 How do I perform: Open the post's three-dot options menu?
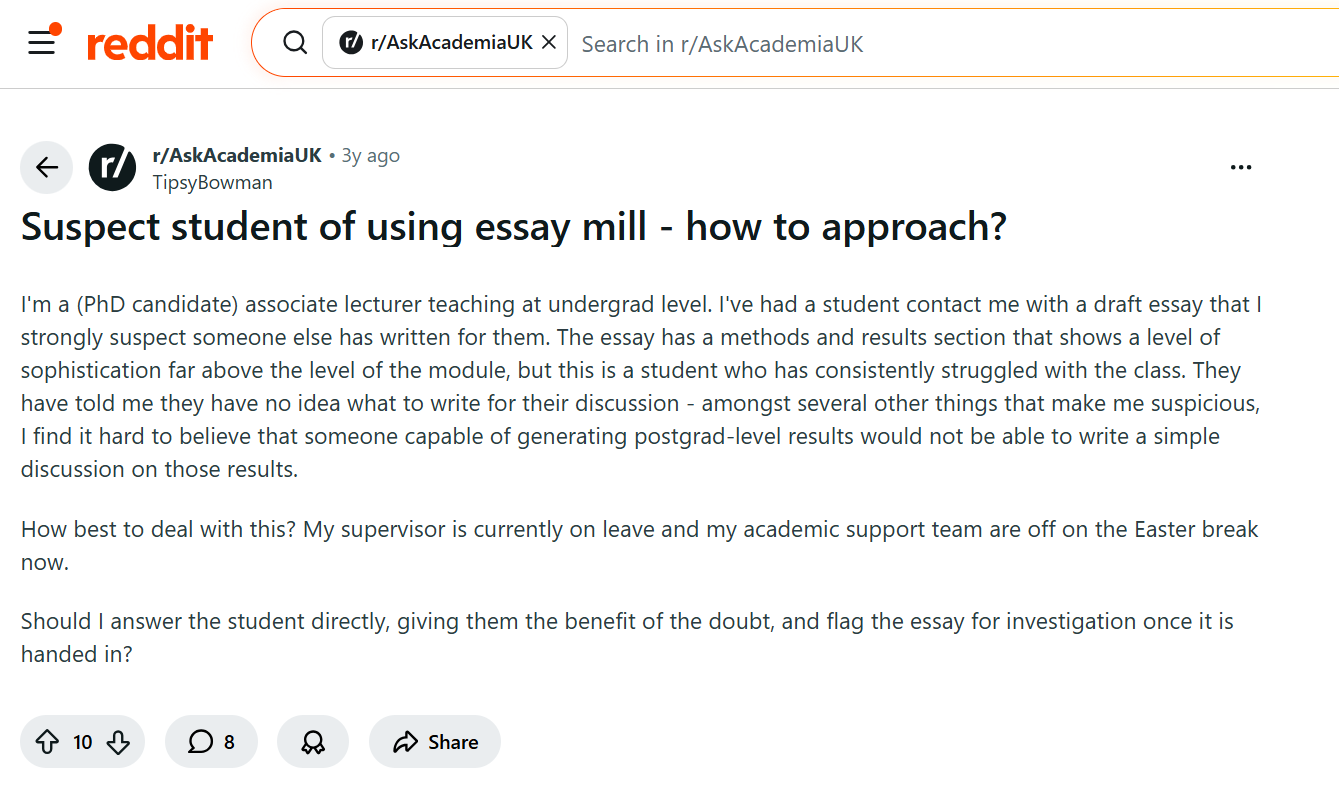(1241, 167)
